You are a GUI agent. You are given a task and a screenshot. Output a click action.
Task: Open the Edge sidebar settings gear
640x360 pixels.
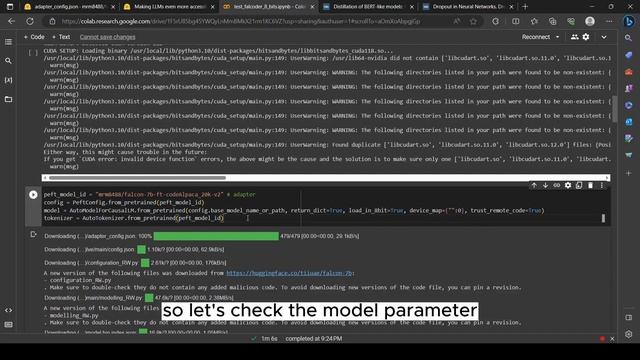629,334
